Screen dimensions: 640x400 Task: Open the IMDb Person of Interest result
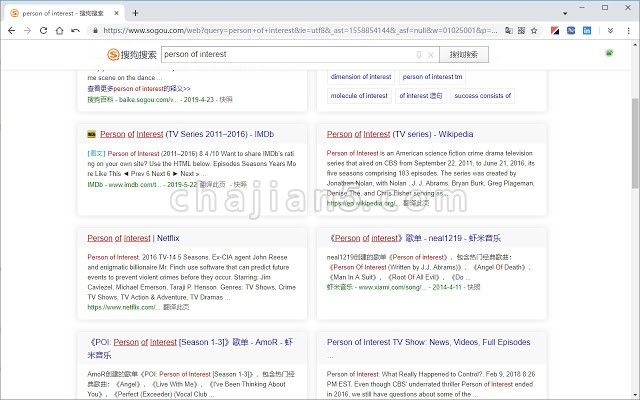click(x=187, y=134)
